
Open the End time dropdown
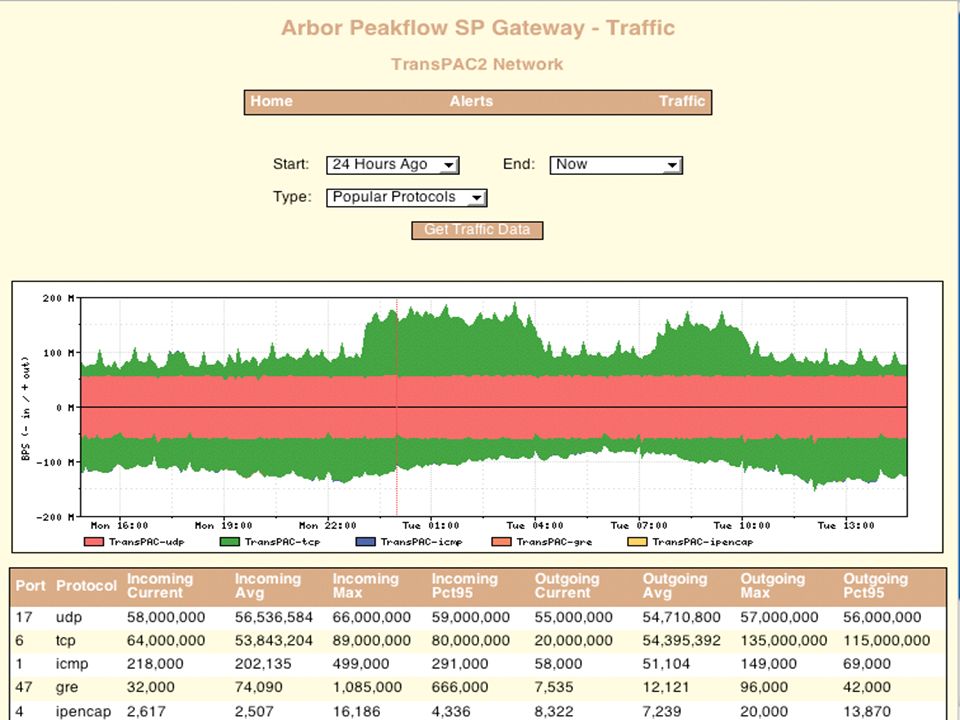coord(616,165)
